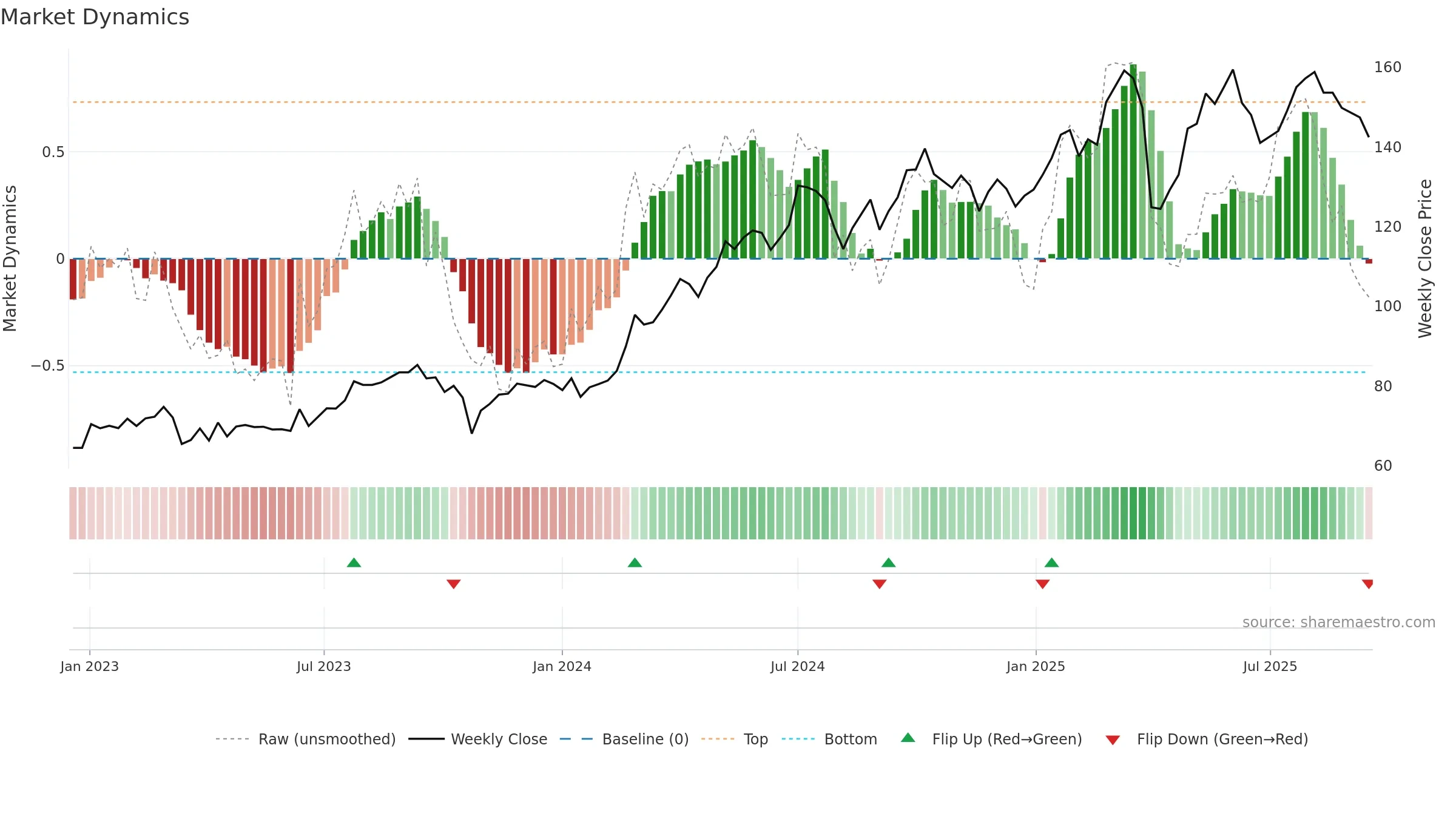Select the Flip Up marker in September 2024
Image resolution: width=1456 pixels, height=819 pixels.
889,562
